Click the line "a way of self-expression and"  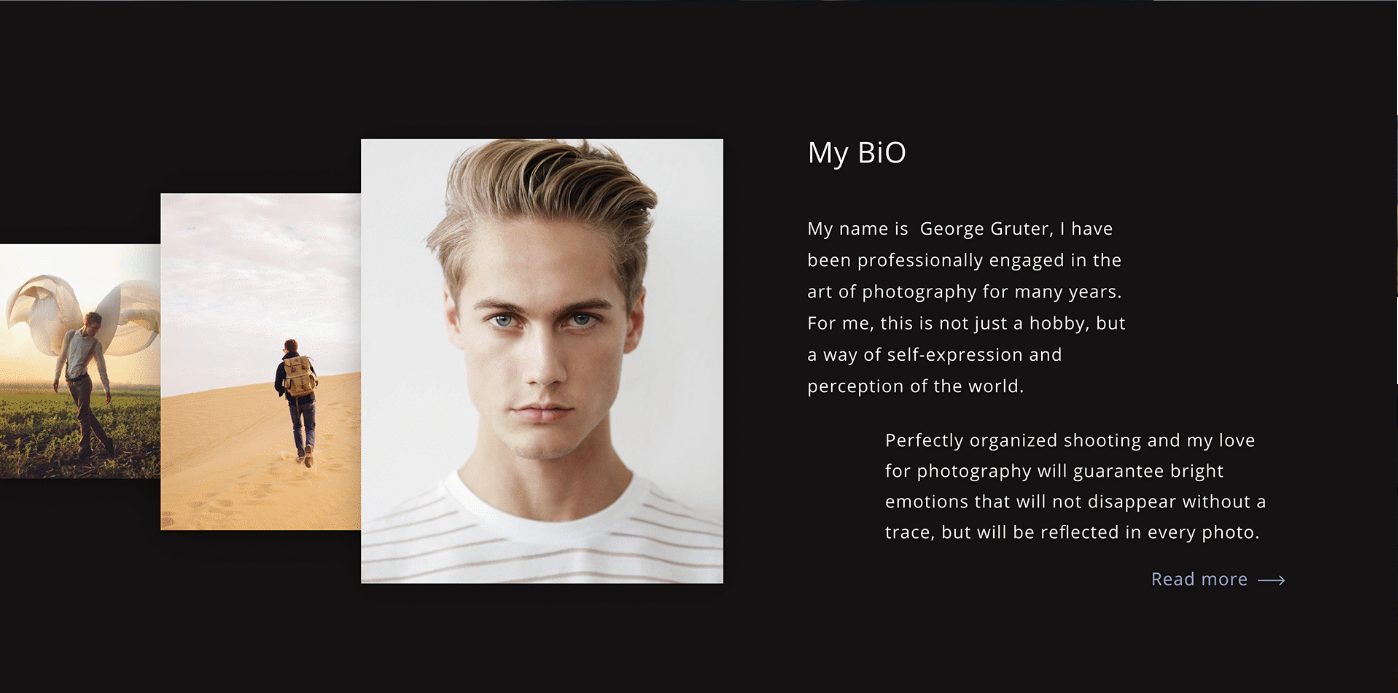(935, 355)
